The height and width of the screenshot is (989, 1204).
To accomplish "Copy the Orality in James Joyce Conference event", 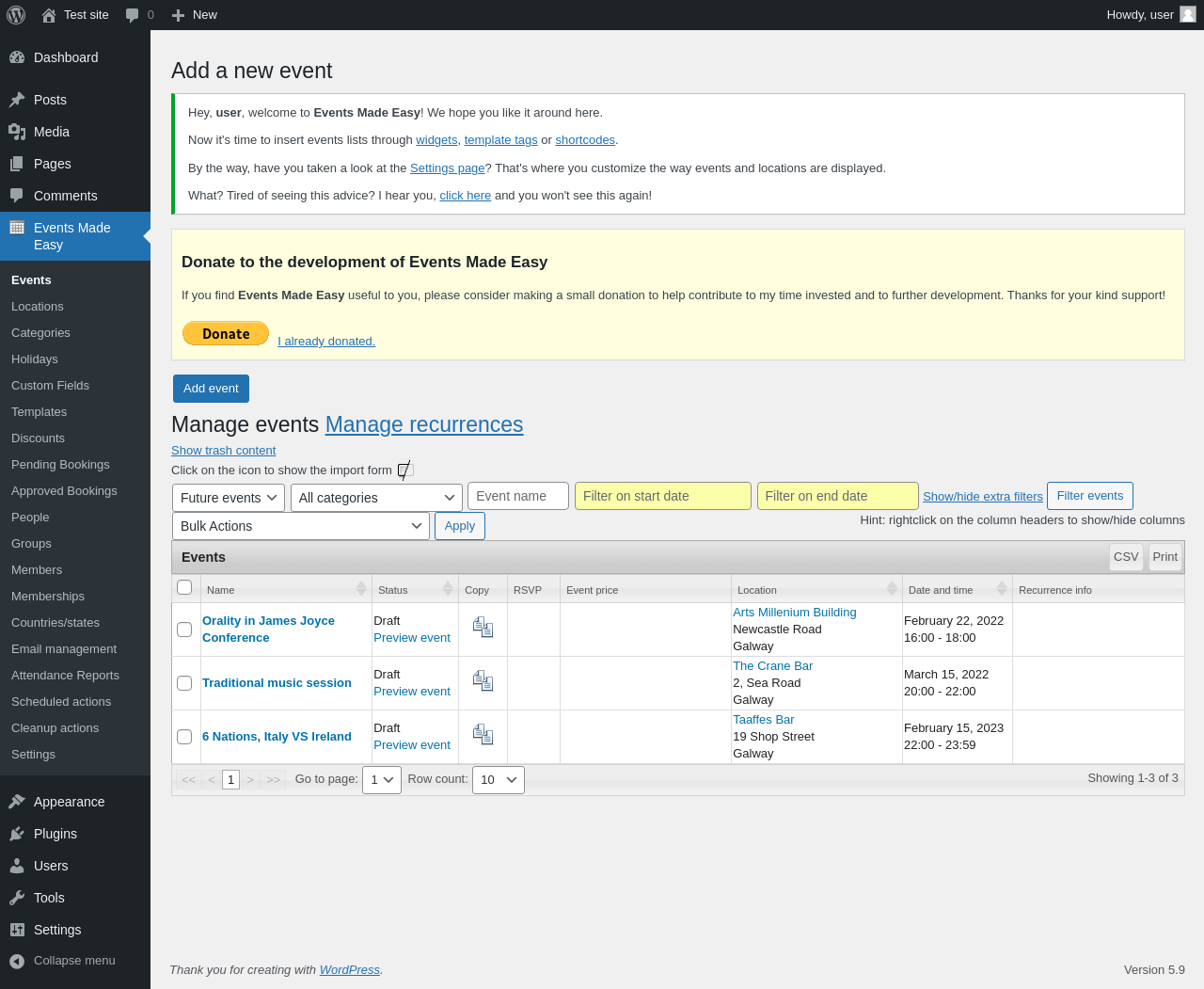I will coord(483,628).
